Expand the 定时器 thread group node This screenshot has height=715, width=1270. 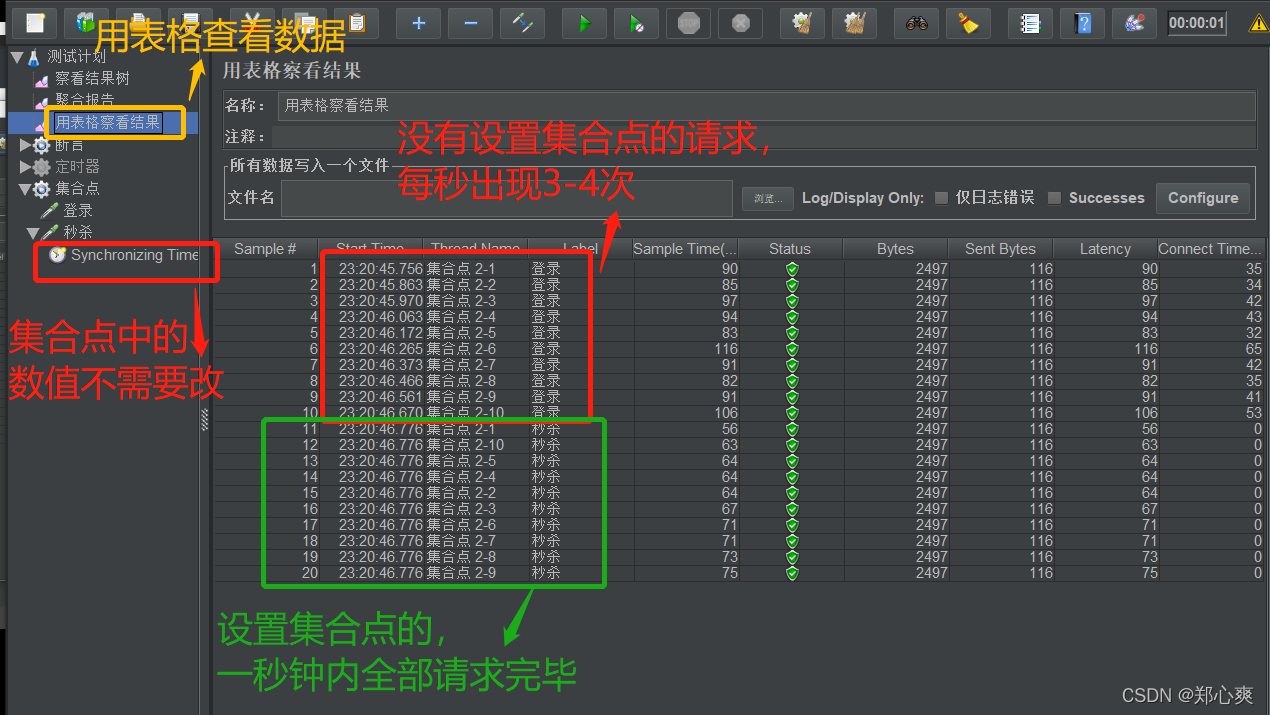click(26, 167)
